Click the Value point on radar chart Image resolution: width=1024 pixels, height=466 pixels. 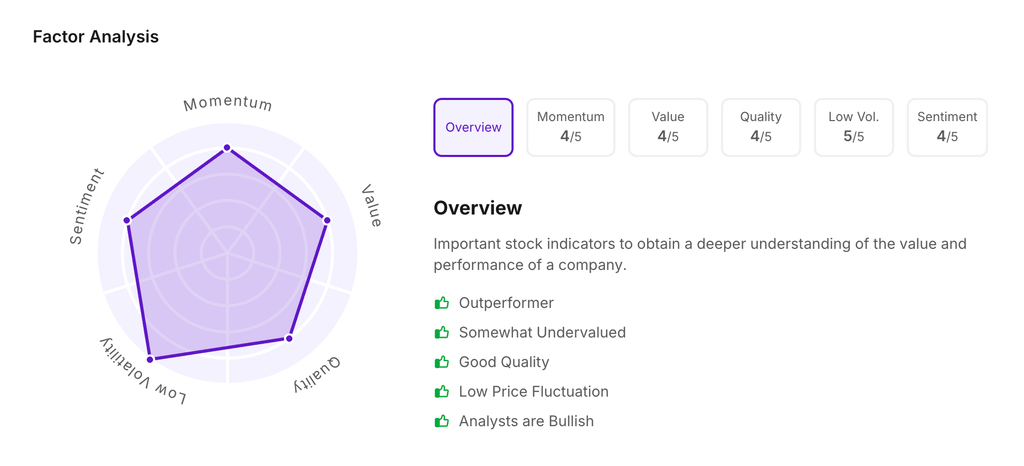327,220
